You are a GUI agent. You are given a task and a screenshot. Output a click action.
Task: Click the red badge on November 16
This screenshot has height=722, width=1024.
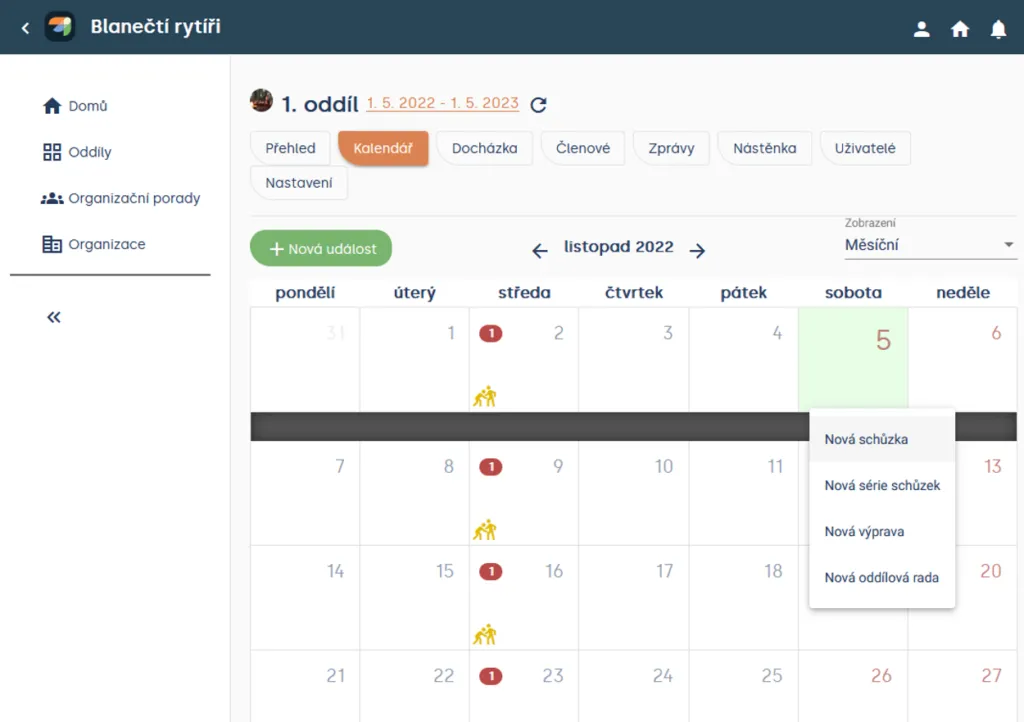point(490,571)
